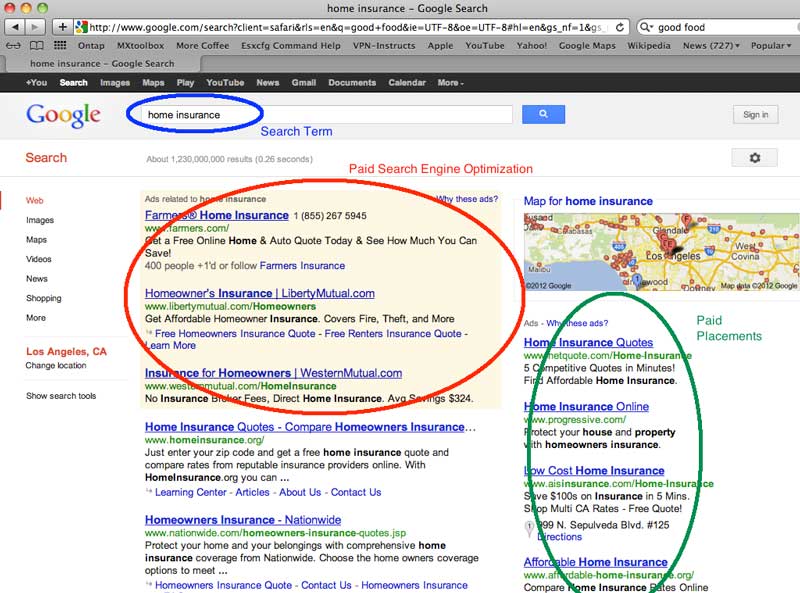Click magnifier icon in Safari search field

(646, 27)
